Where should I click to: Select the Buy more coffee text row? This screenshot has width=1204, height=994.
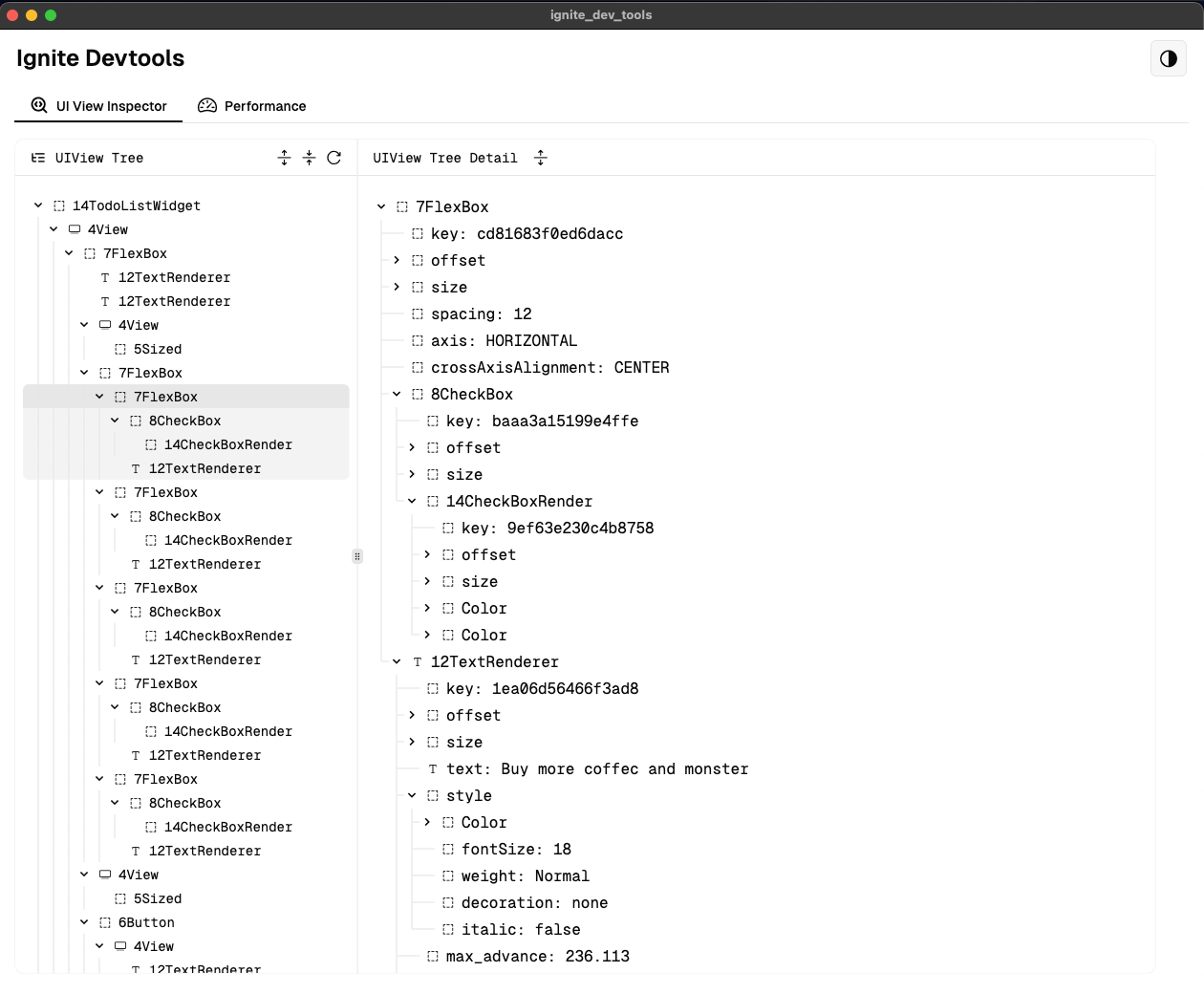tap(599, 768)
